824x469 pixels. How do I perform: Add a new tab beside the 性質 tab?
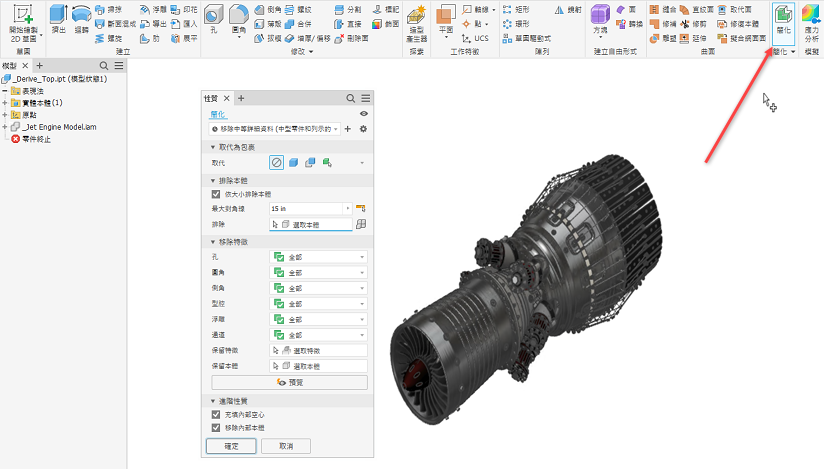(241, 98)
